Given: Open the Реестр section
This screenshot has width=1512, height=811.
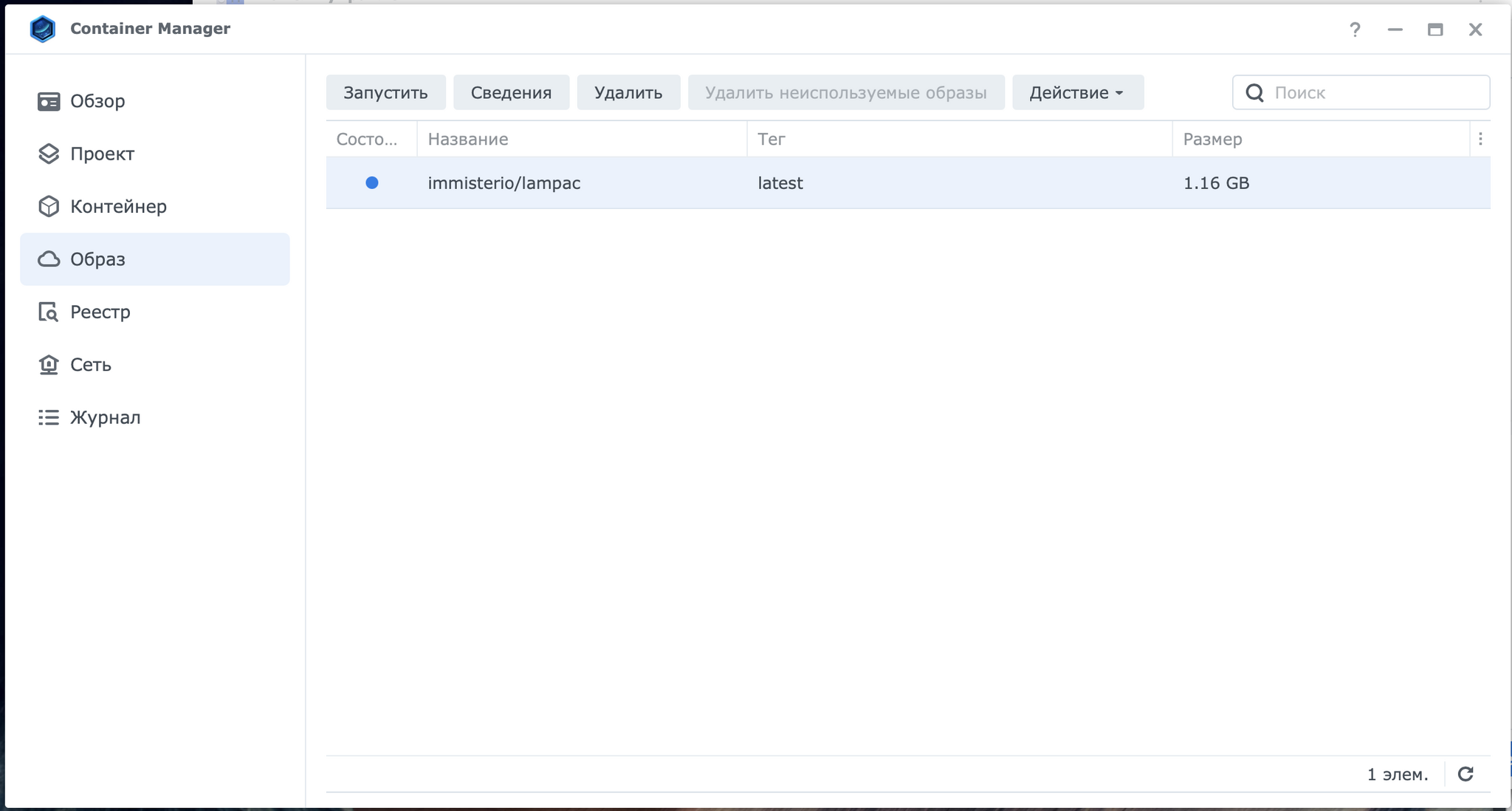Looking at the screenshot, I should [x=100, y=312].
